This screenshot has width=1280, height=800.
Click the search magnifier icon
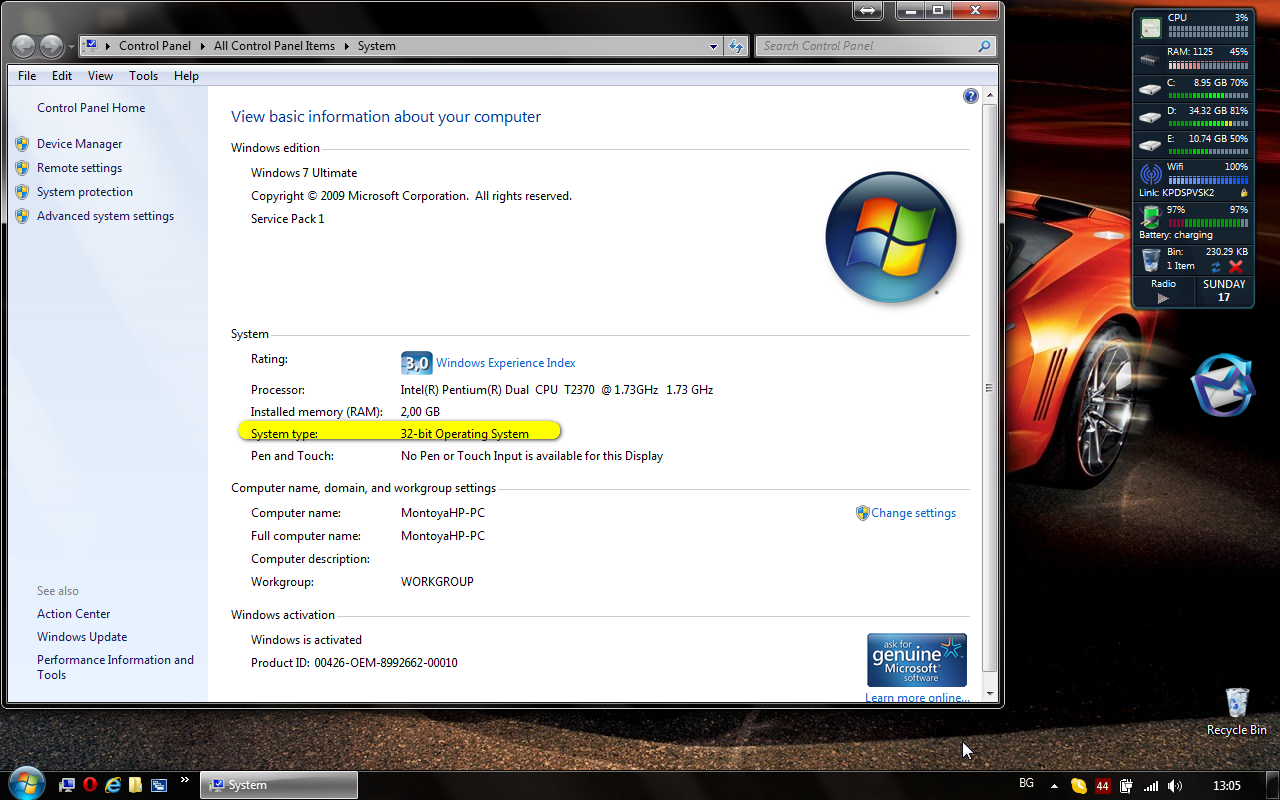pos(984,46)
